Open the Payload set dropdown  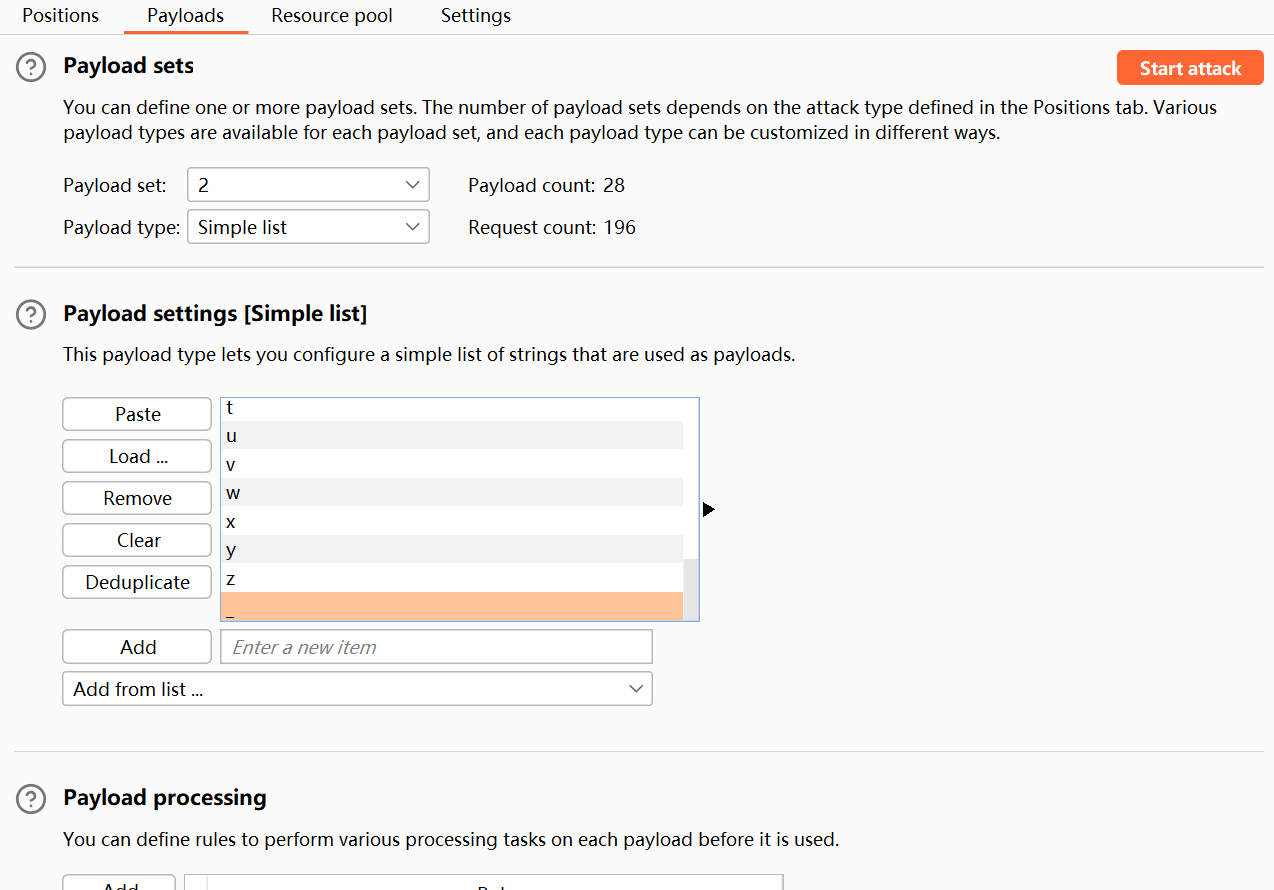coord(308,185)
